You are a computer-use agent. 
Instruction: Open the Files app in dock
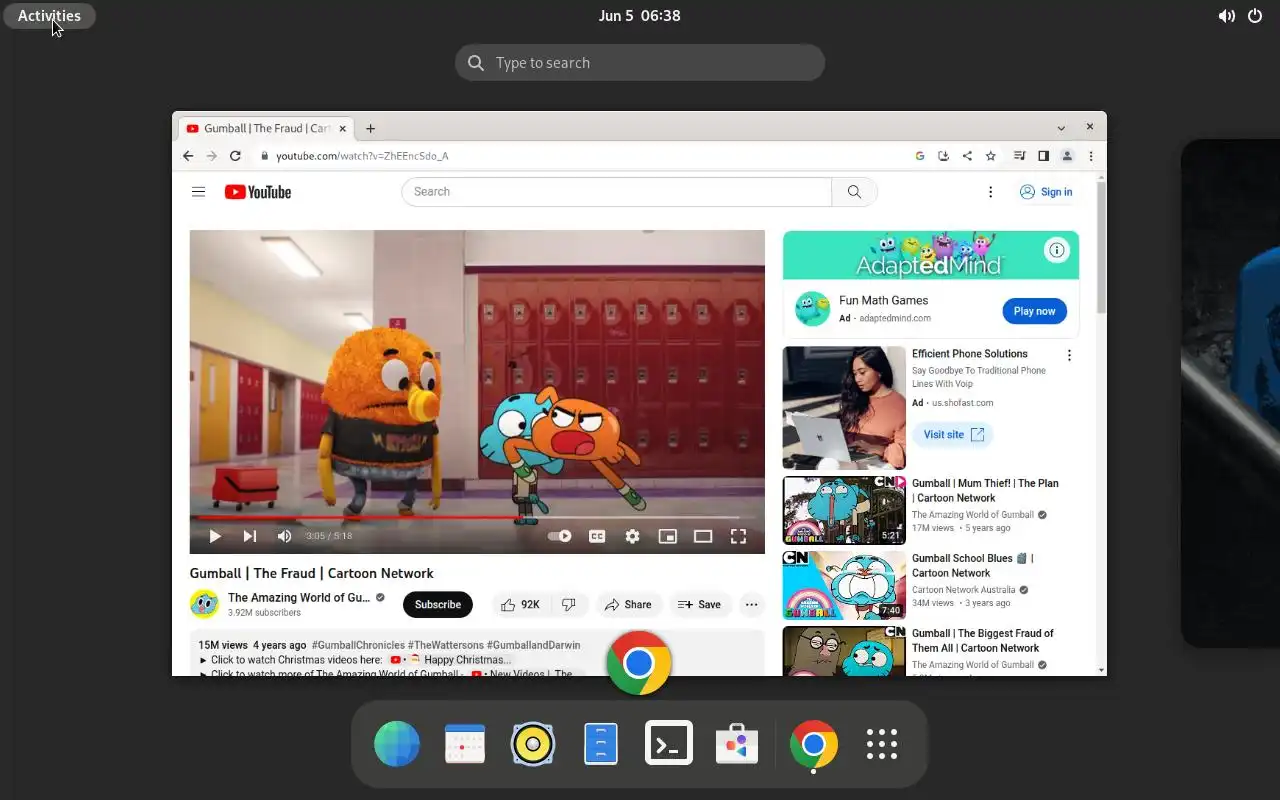coord(601,744)
